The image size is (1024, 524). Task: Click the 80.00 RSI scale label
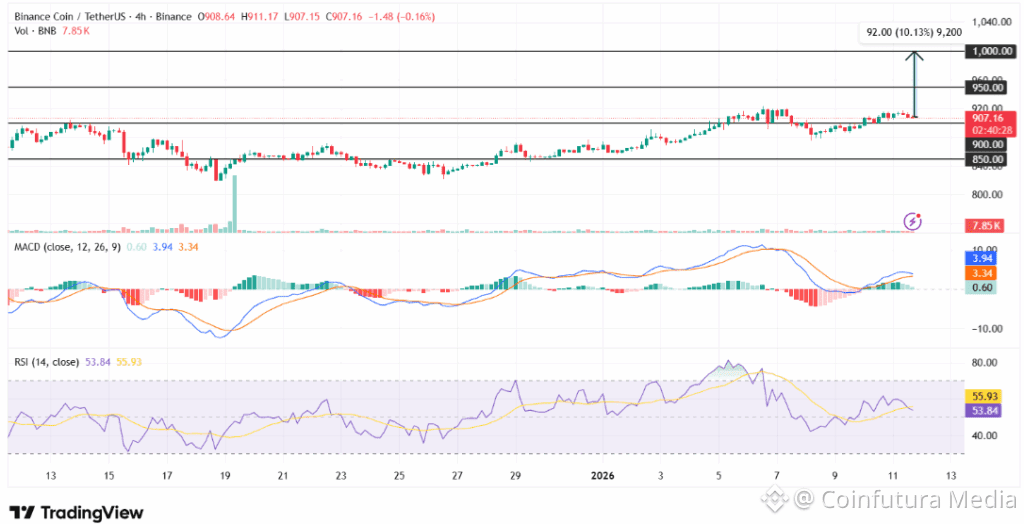984,363
